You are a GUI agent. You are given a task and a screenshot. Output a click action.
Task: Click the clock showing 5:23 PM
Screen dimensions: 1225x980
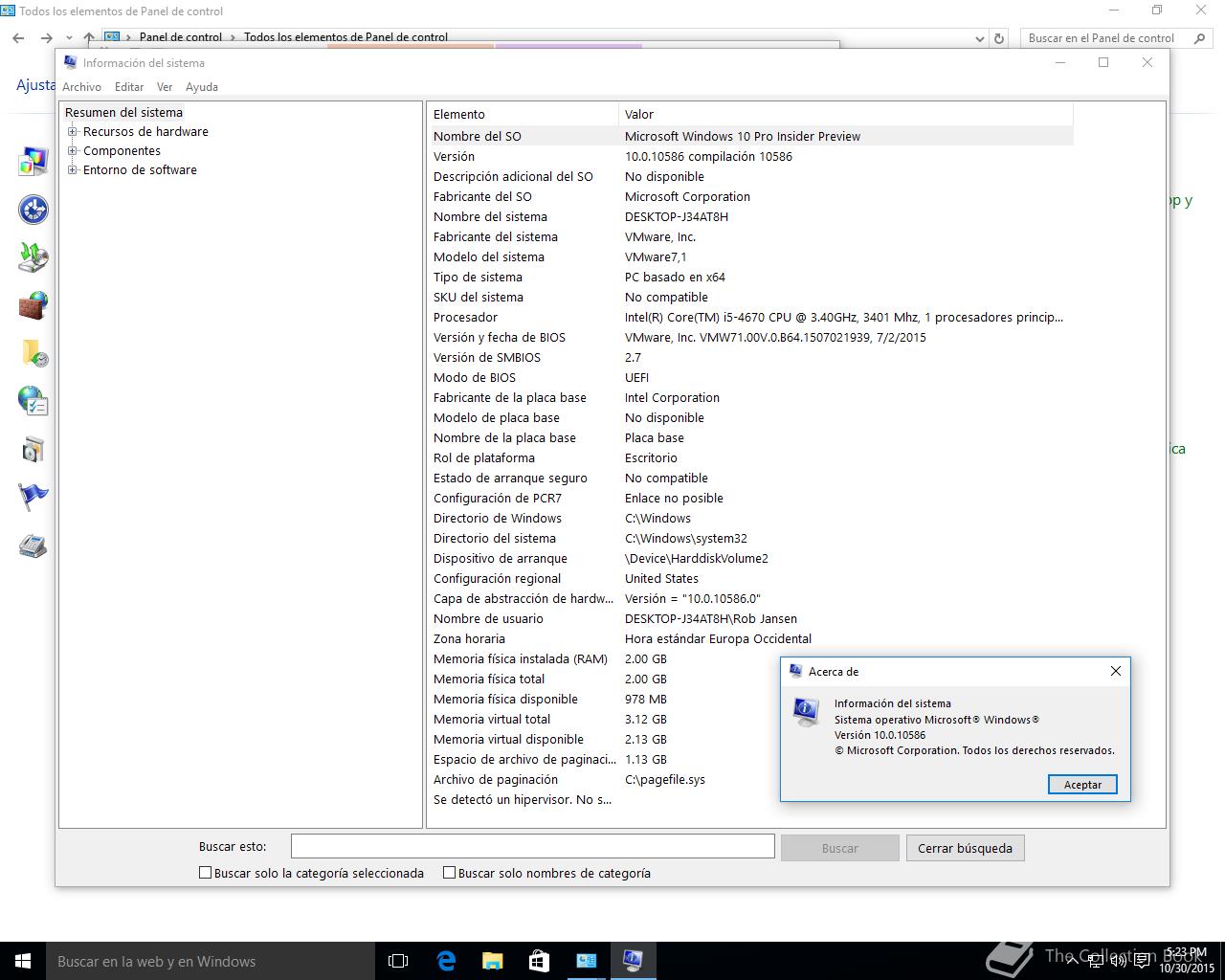(x=1187, y=960)
